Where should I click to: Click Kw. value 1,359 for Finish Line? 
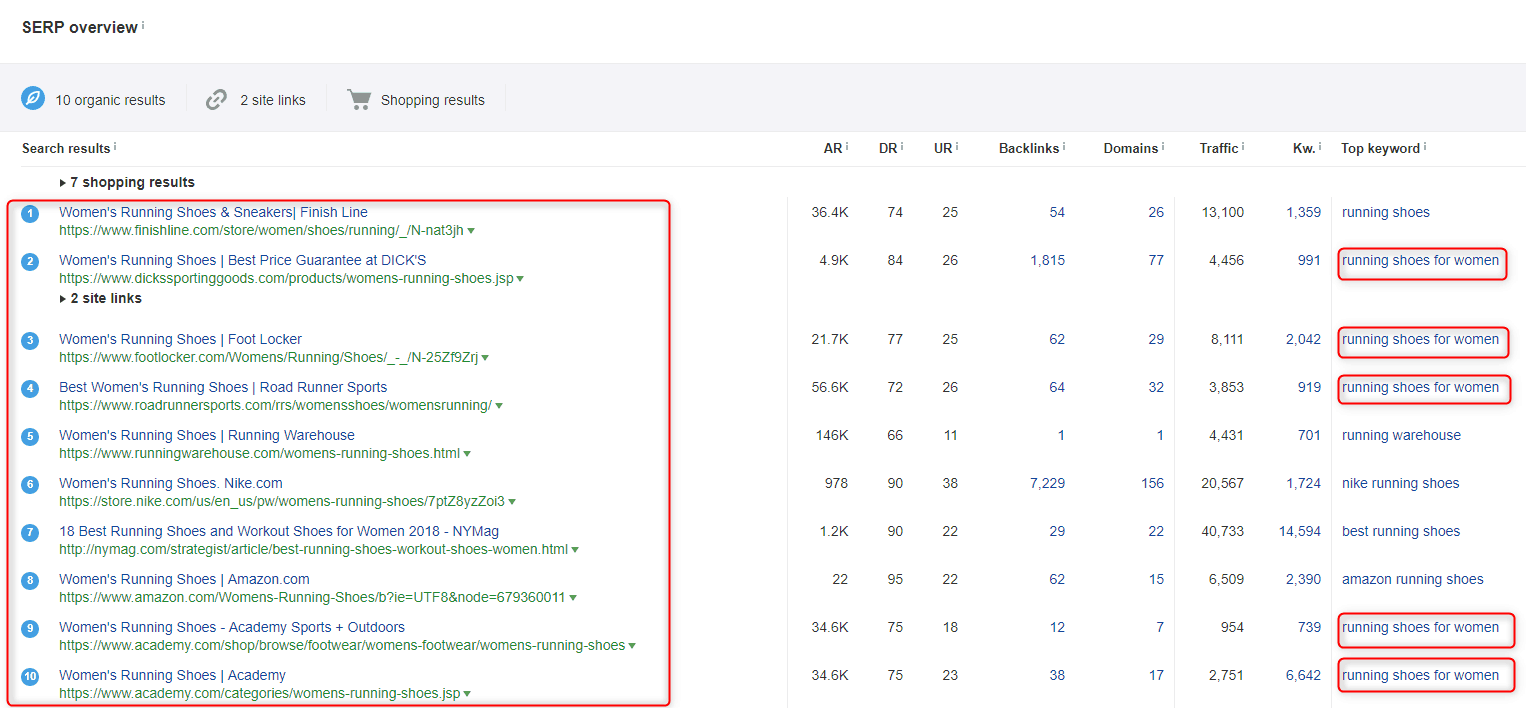(1303, 212)
